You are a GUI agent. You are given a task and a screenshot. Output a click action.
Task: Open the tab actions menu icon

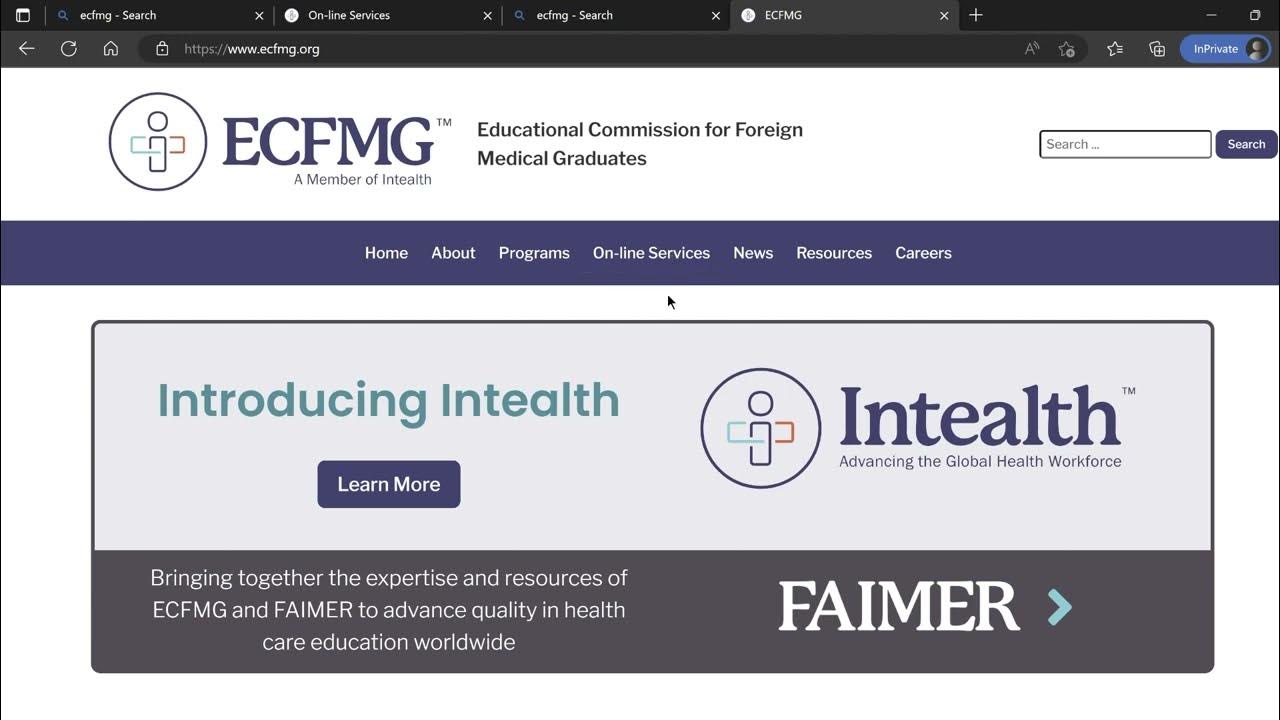click(23, 15)
